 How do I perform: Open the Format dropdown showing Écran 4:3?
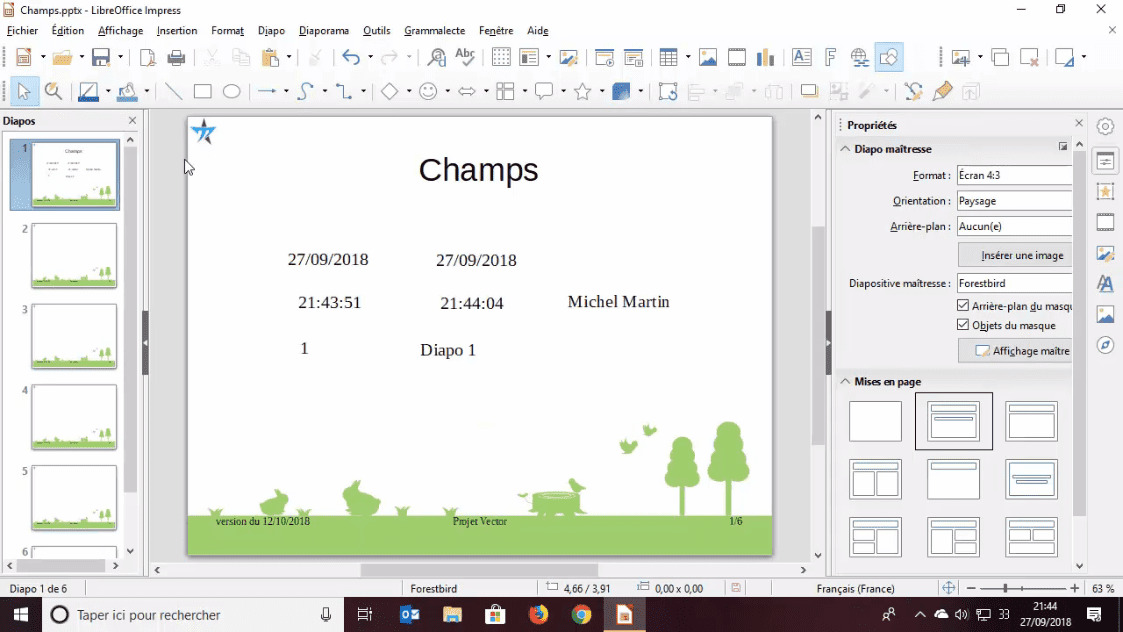point(1014,174)
